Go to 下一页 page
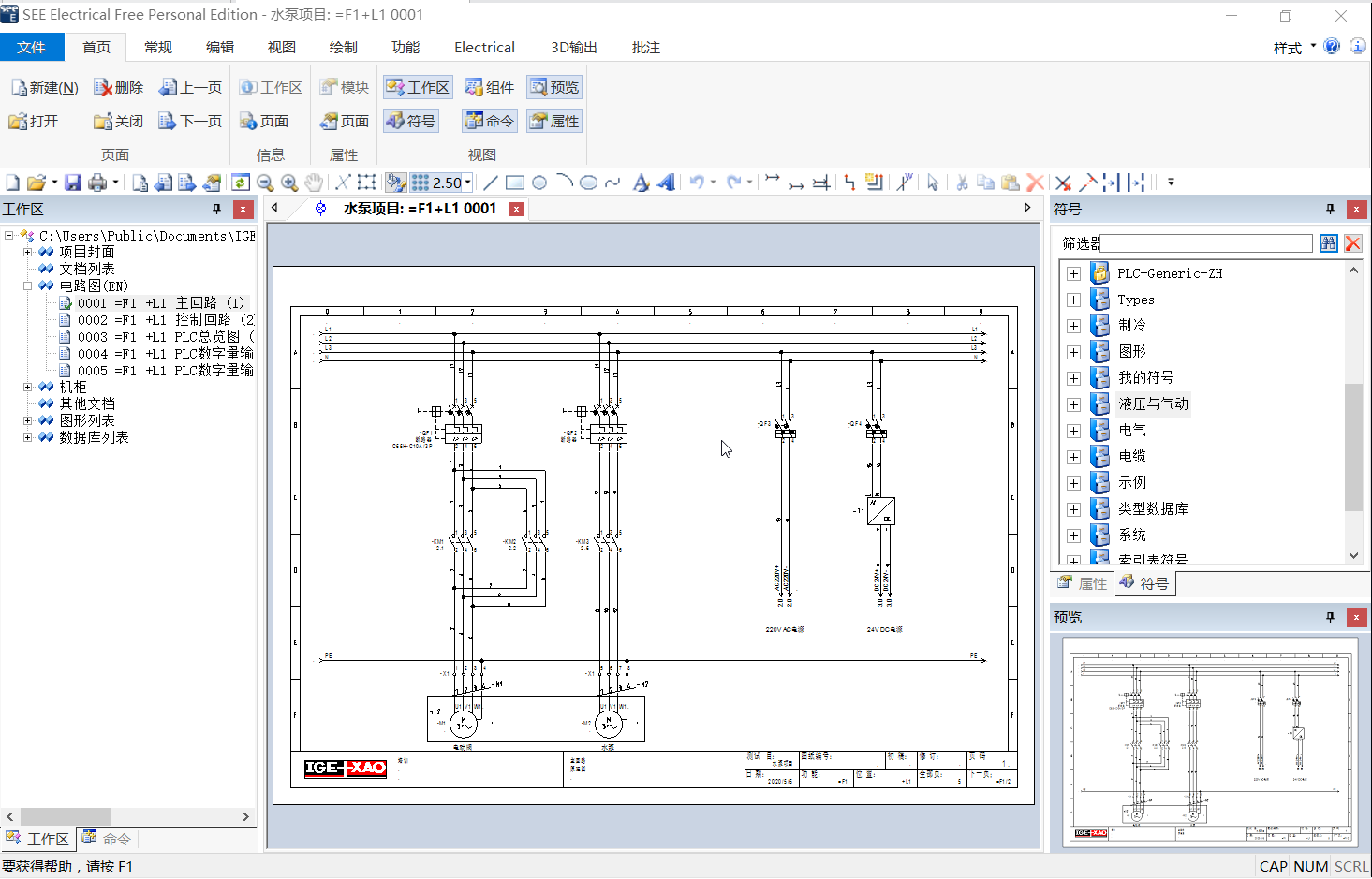Image resolution: width=1372 pixels, height=879 pixels. (190, 121)
